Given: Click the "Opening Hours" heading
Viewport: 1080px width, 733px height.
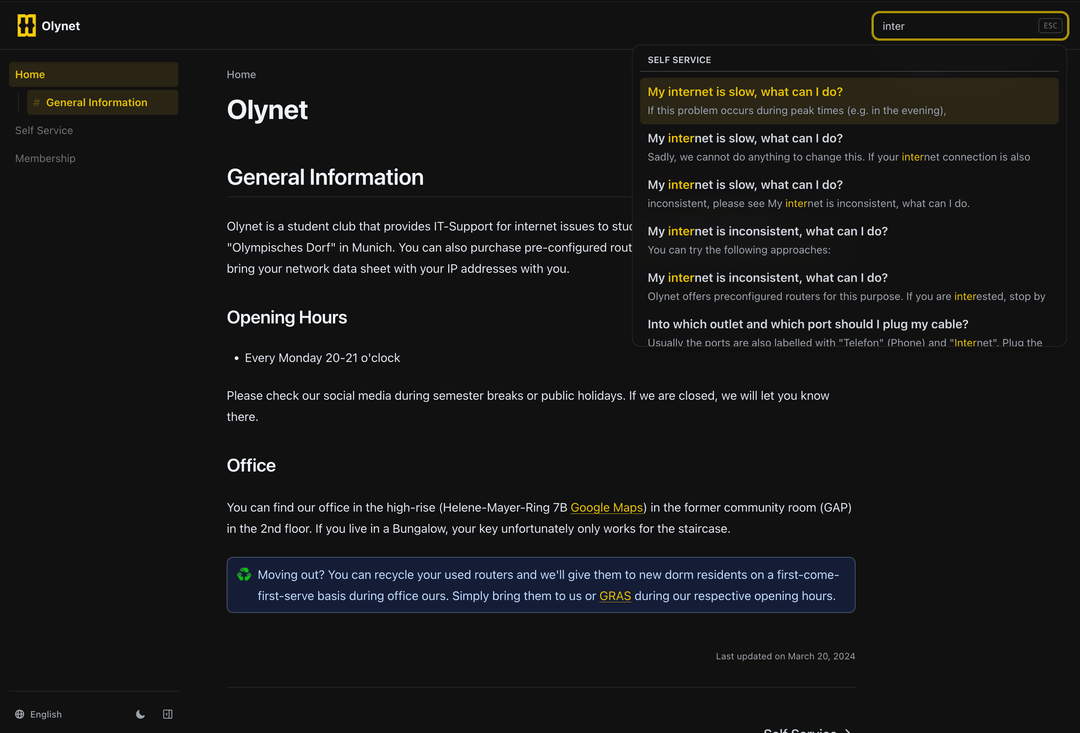Looking at the screenshot, I should (287, 317).
